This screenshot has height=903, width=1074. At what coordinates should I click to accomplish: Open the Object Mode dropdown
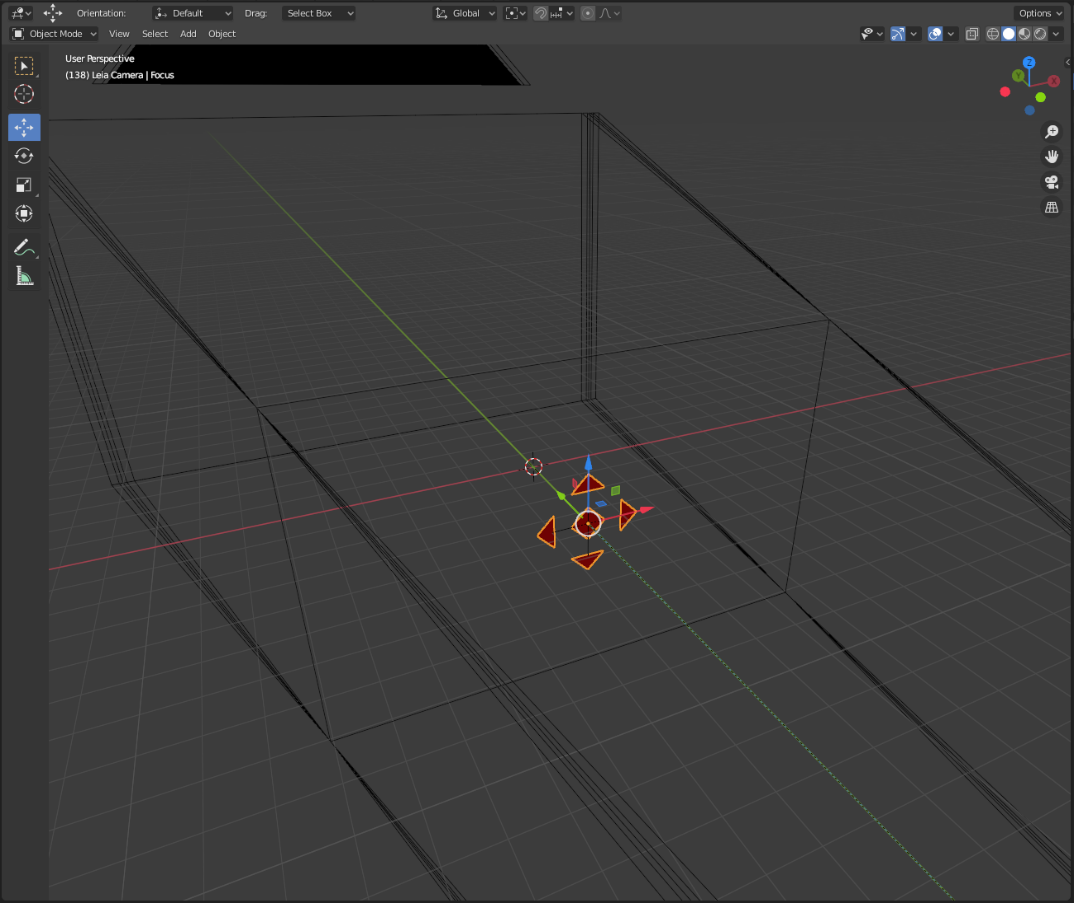(x=55, y=34)
